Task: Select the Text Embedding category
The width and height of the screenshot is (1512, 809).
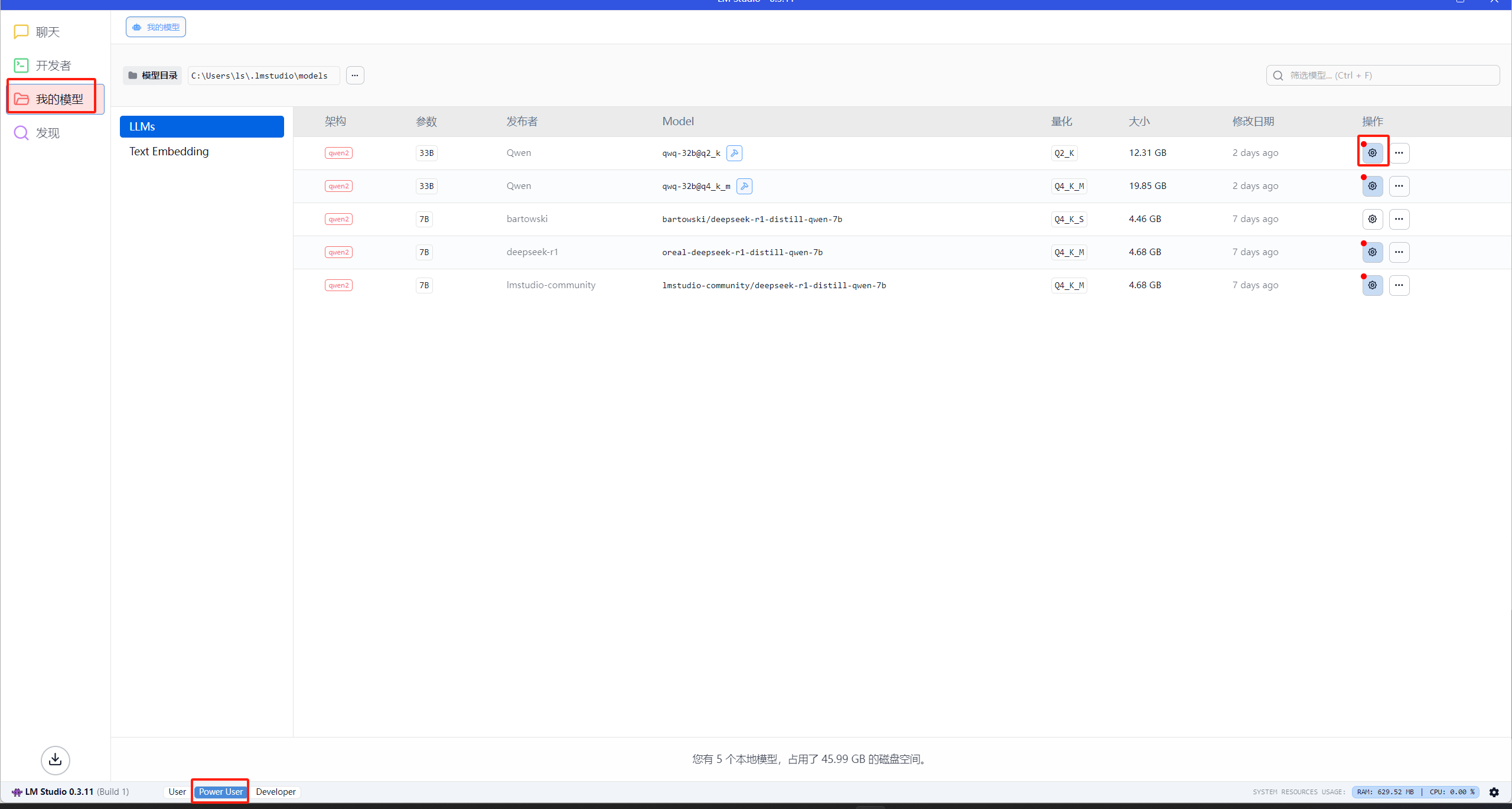Action: [202, 152]
